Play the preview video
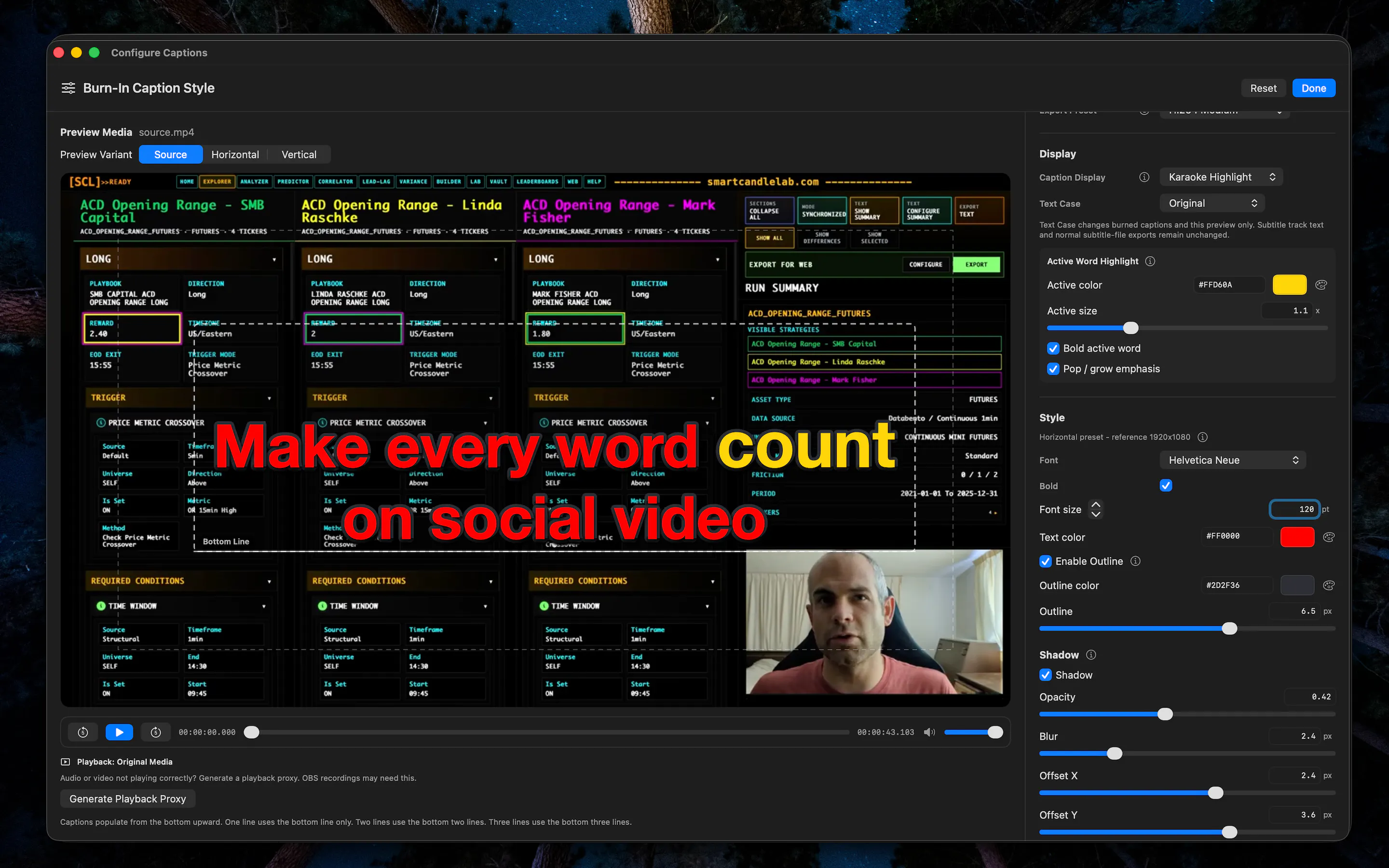 [120, 732]
